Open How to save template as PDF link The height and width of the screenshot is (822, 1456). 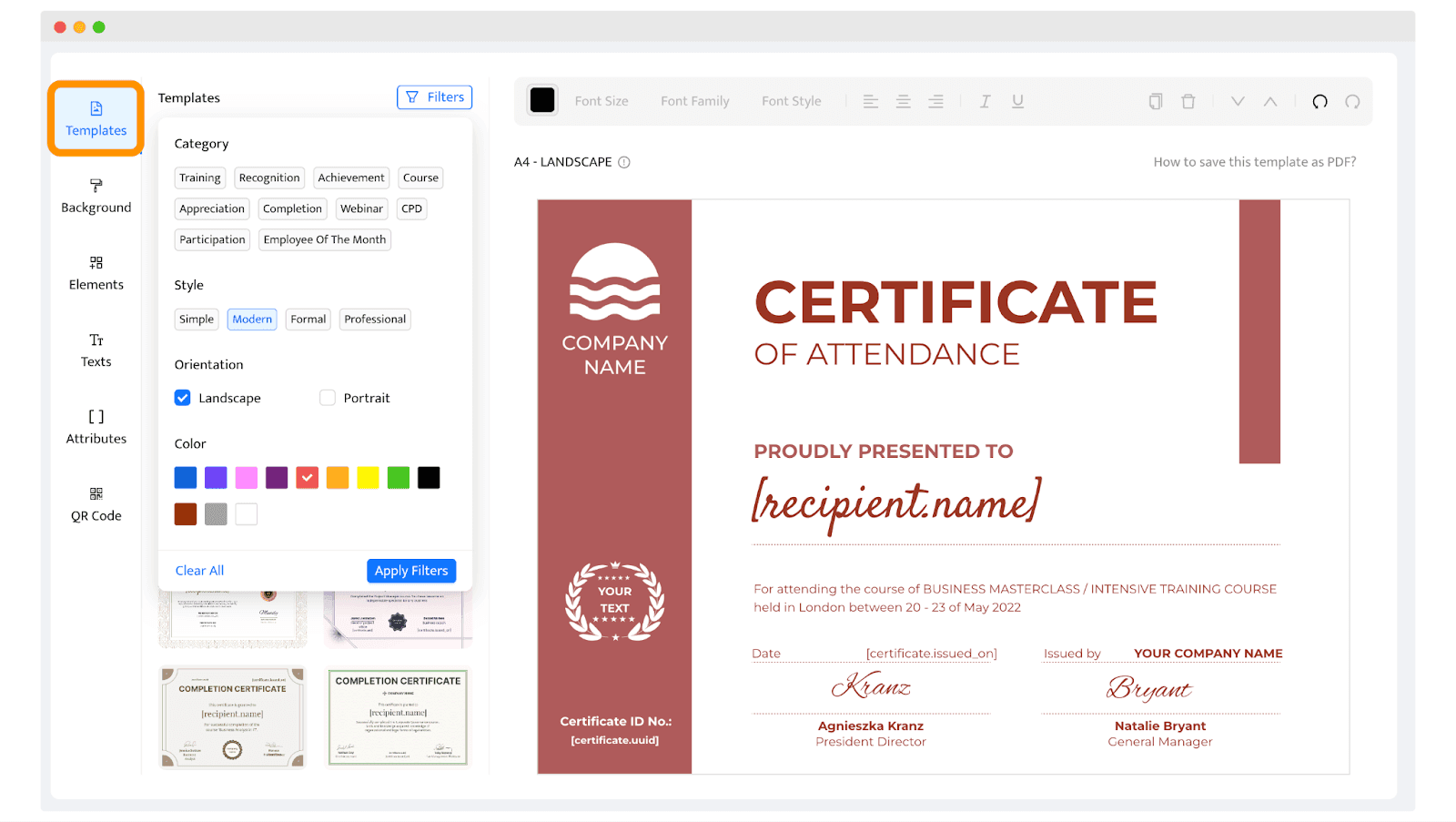1255,162
